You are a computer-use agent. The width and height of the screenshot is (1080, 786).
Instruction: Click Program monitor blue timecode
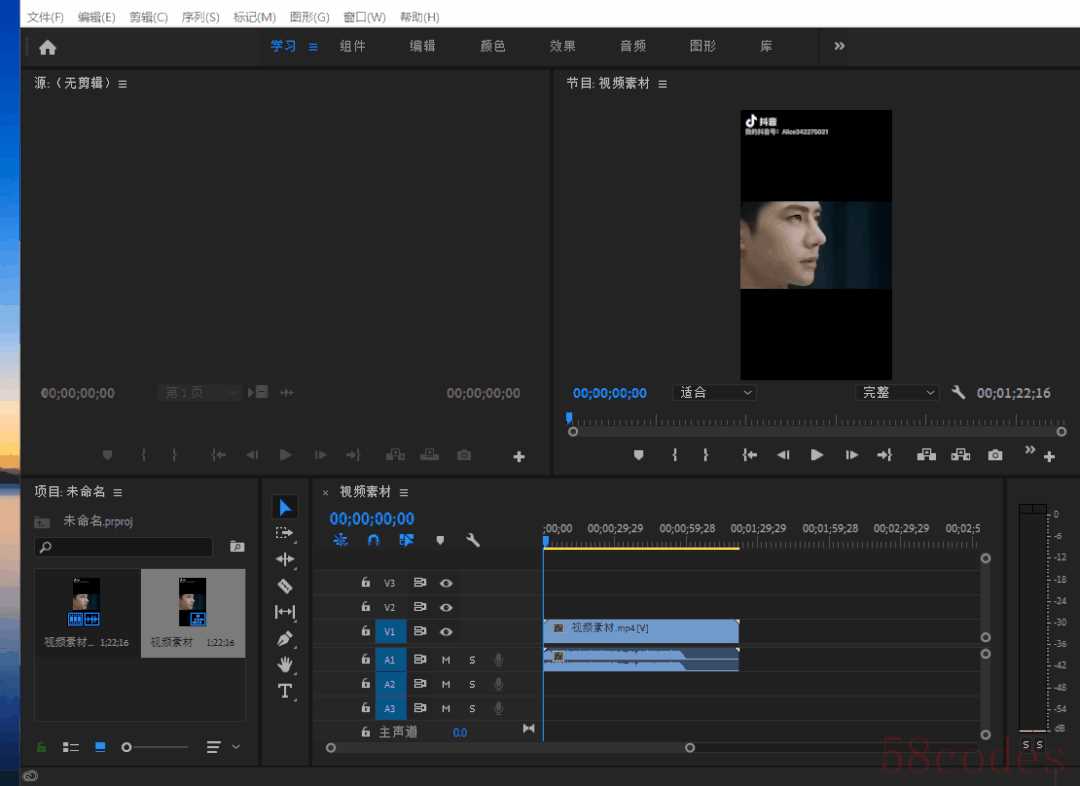tap(610, 393)
